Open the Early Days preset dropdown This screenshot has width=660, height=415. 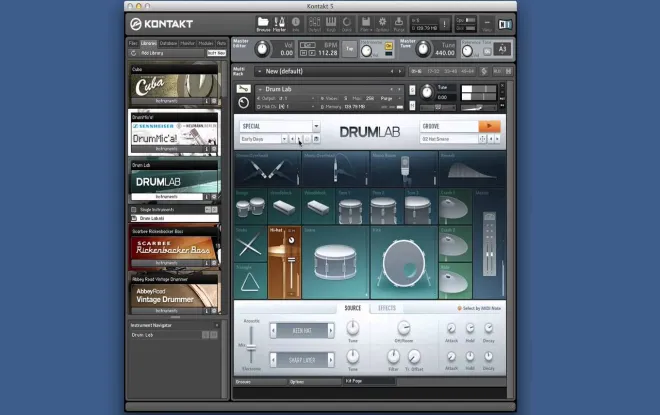tap(285, 139)
